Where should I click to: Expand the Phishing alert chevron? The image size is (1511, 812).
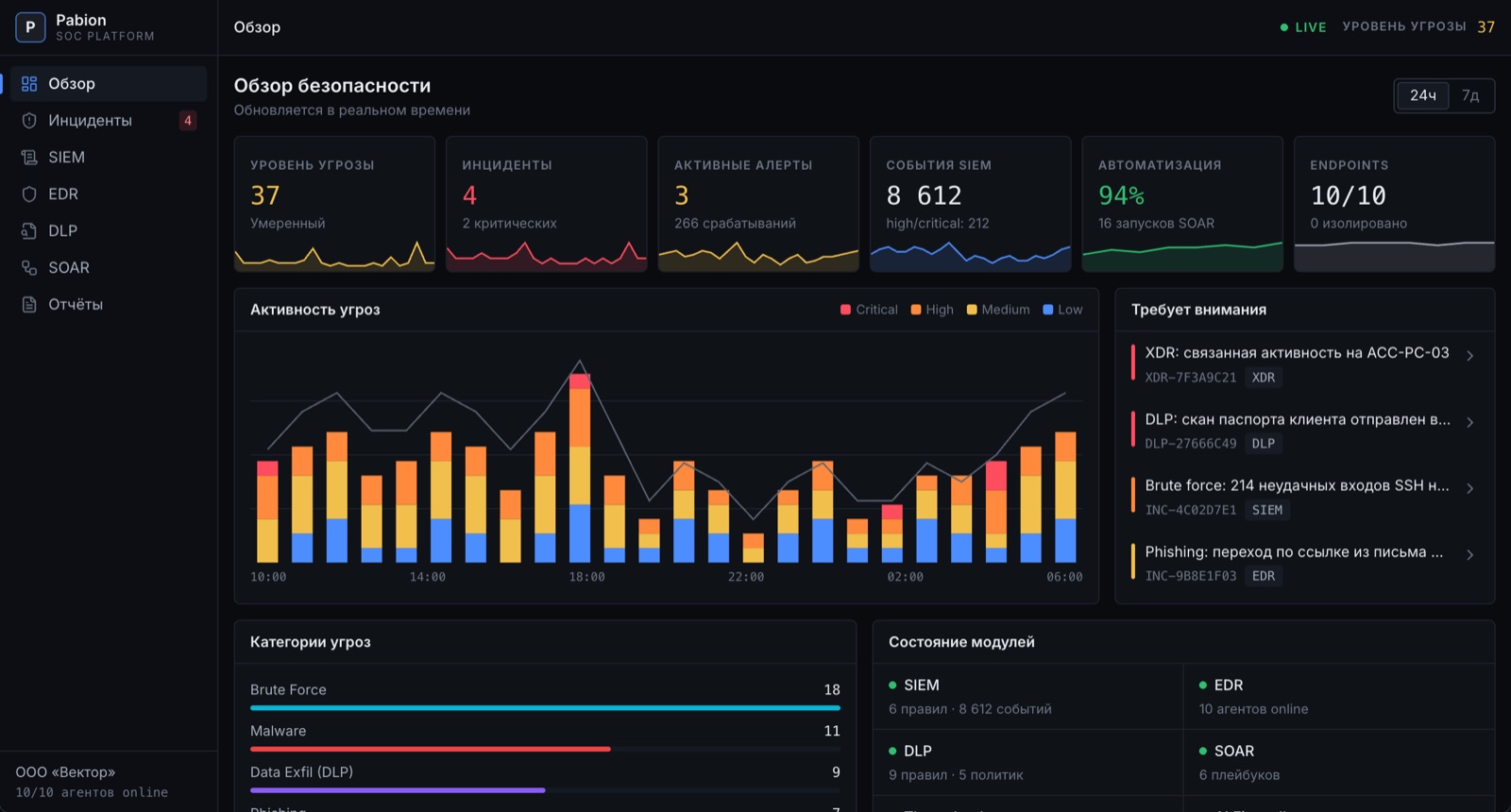[1469, 554]
